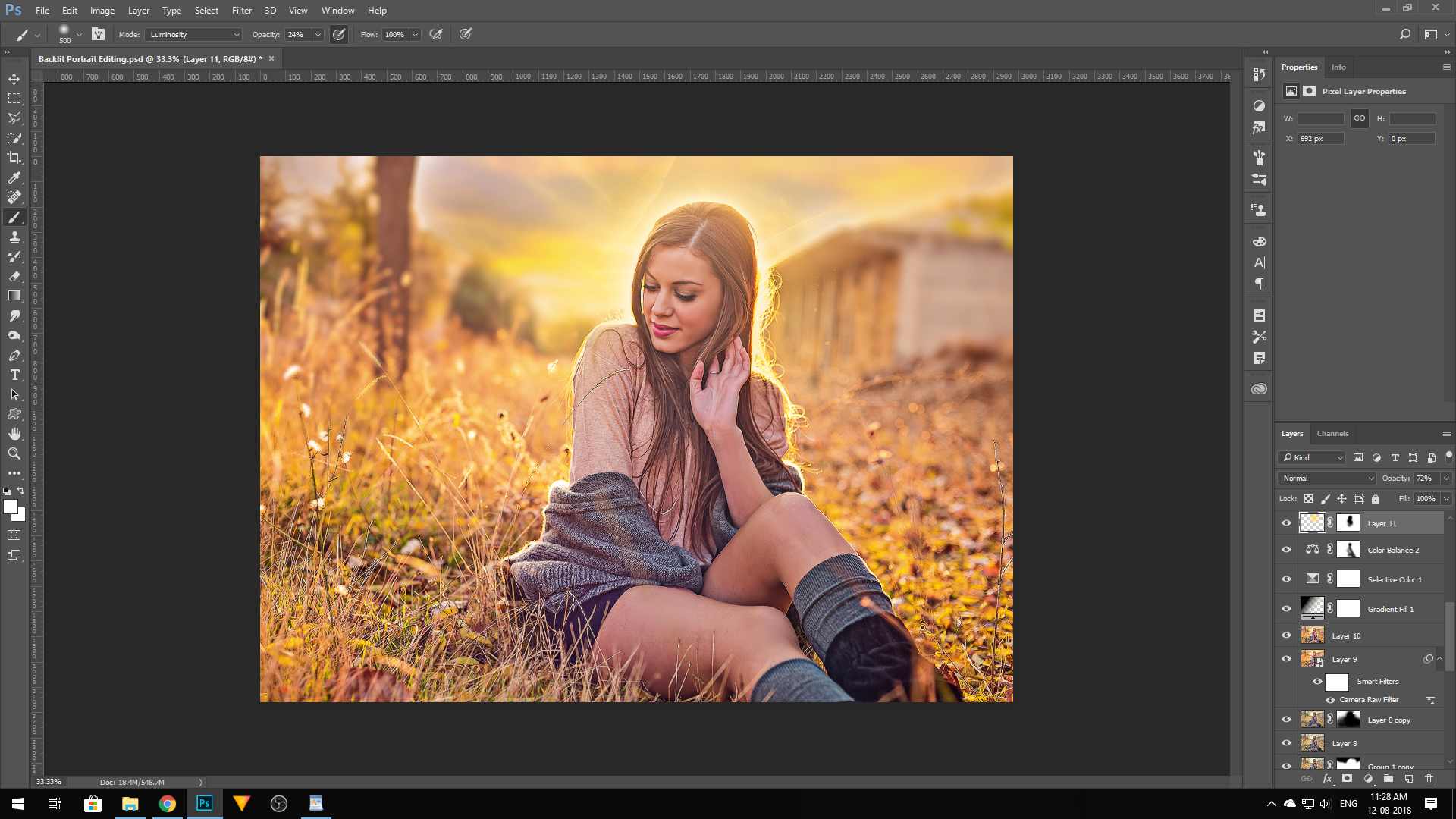Toggle visibility of Layer 9
This screenshot has width=1456, height=819.
tap(1286, 659)
